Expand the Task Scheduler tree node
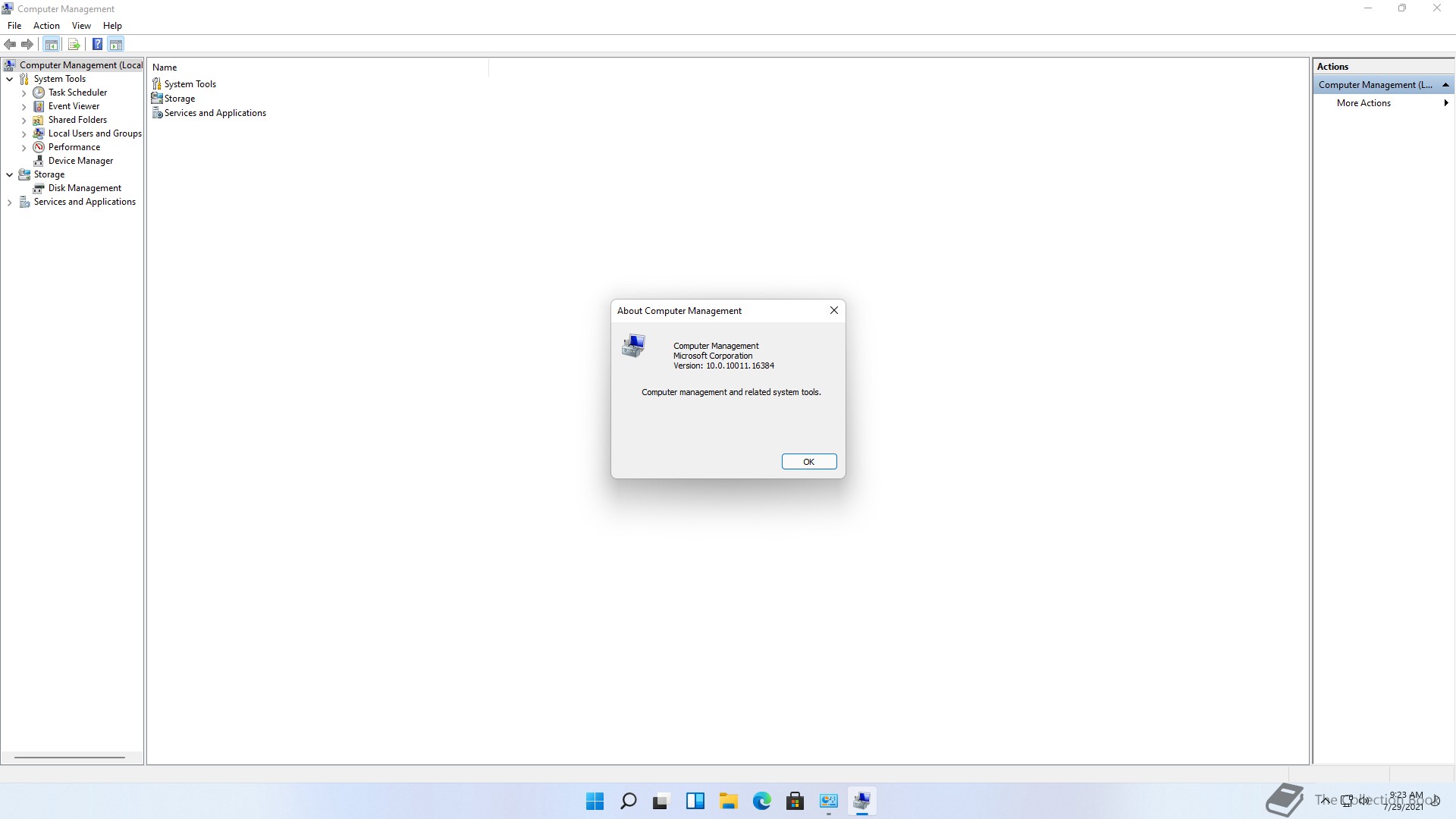The image size is (1456, 819). 24,93
